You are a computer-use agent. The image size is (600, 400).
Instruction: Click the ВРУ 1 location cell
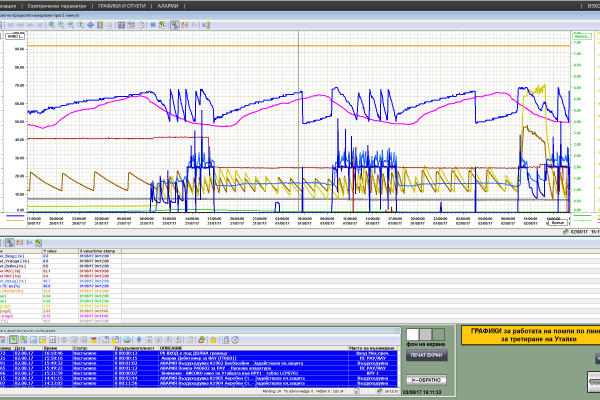click(372, 373)
